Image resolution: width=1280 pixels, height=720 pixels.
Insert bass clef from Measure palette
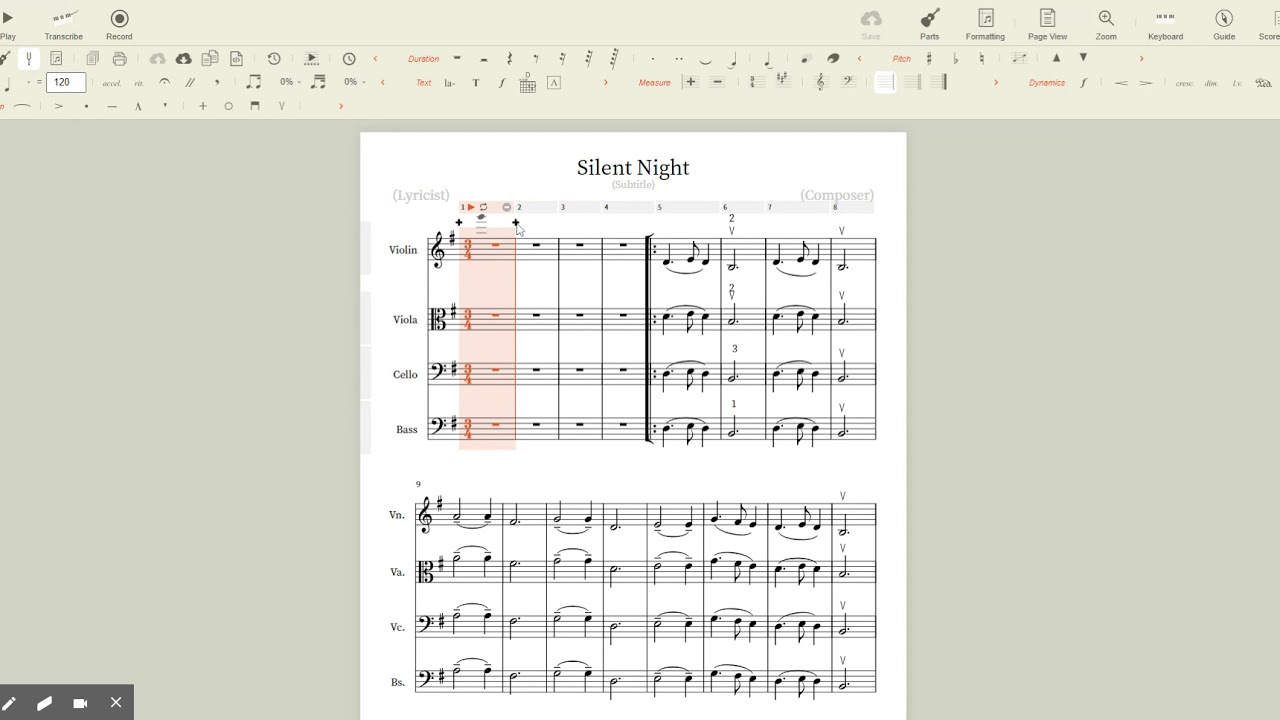point(849,82)
